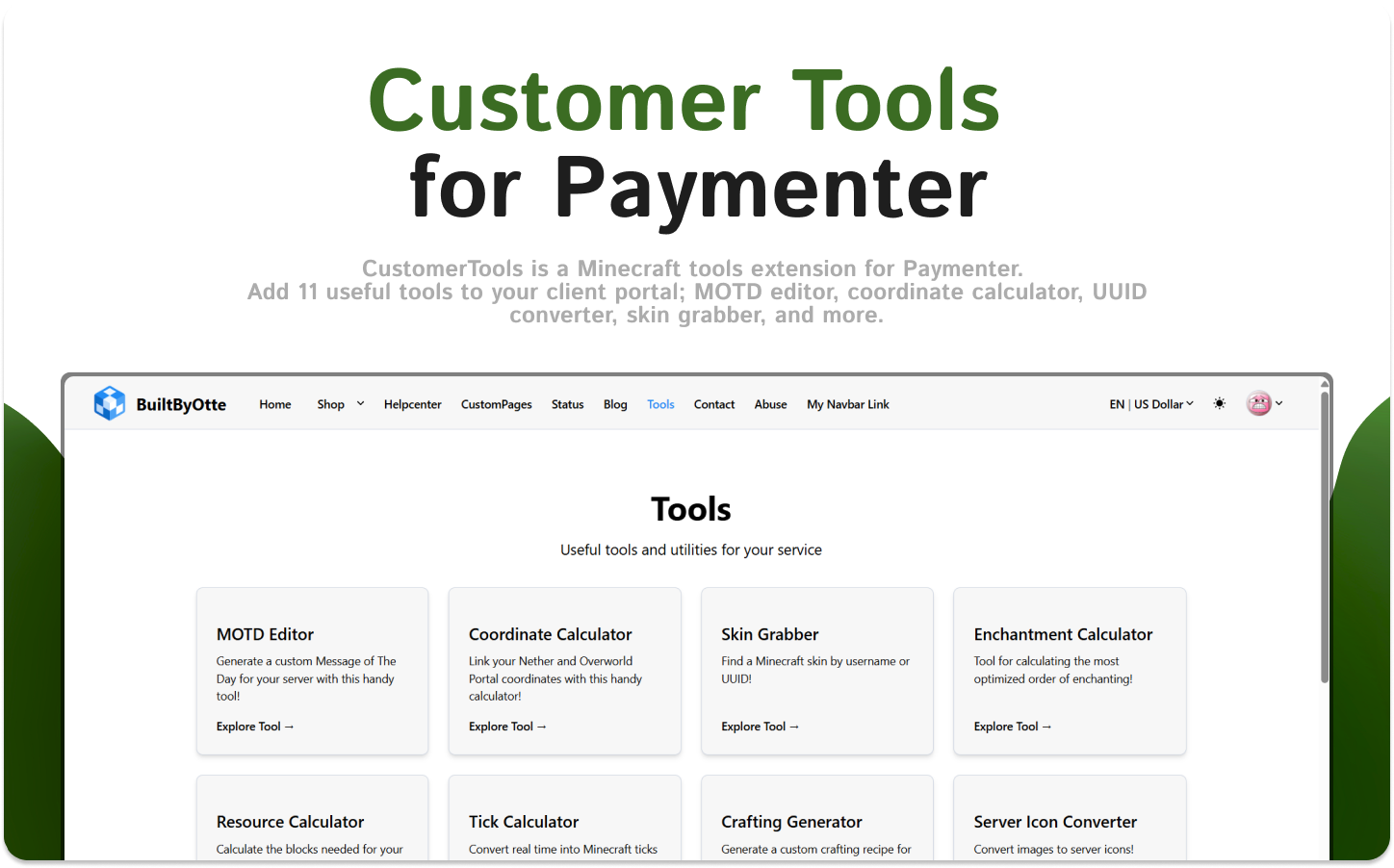Switch to the Tools navbar item

pos(660,404)
